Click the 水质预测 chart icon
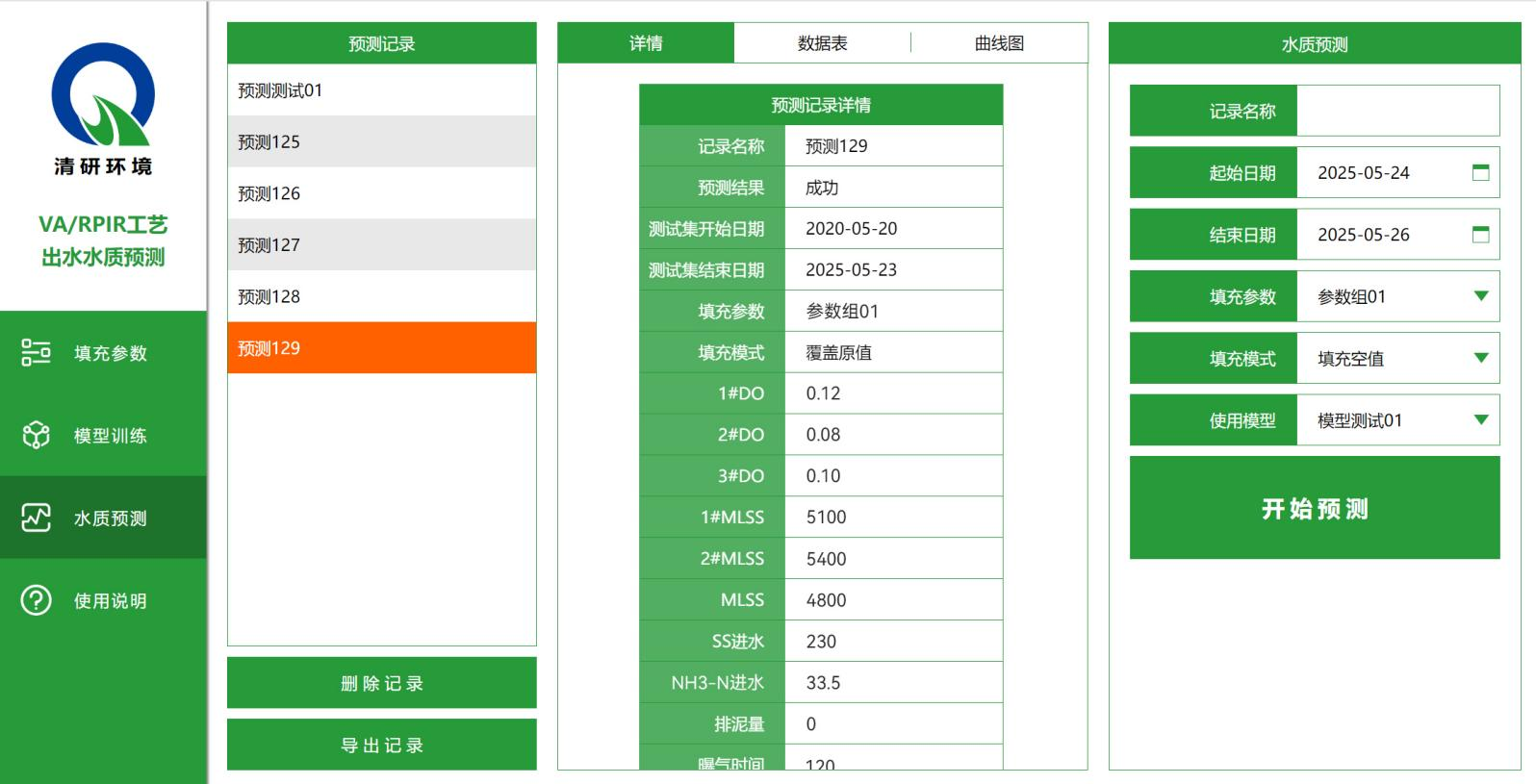This screenshot has width=1536, height=784. click(36, 518)
